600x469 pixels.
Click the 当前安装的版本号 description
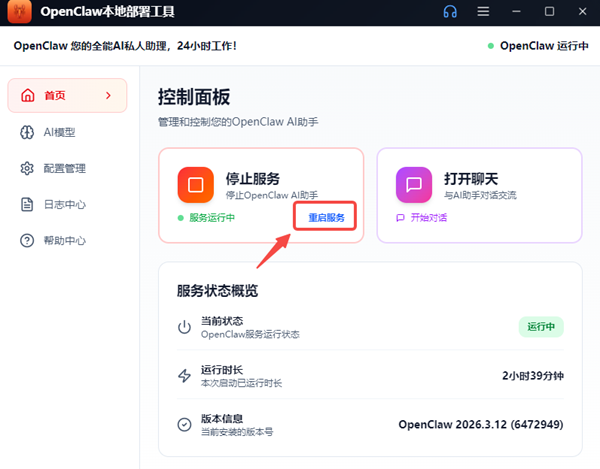(x=237, y=432)
